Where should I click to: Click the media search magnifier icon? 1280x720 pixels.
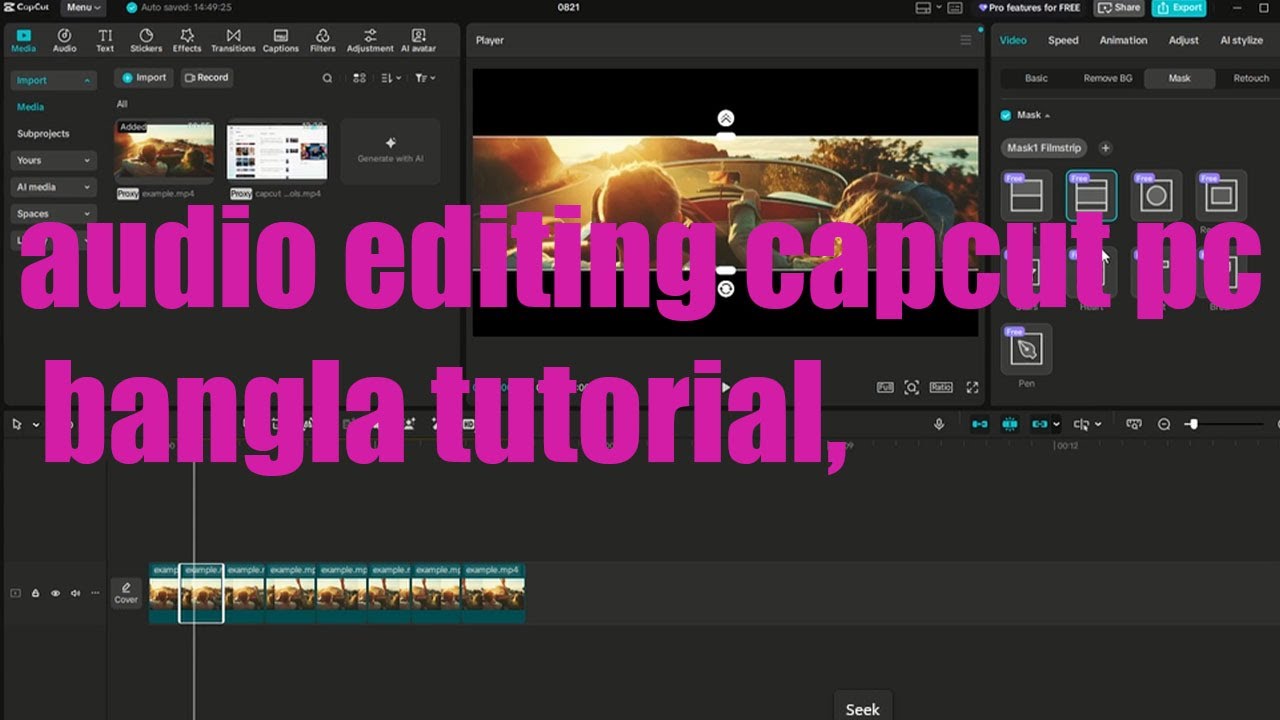(327, 78)
